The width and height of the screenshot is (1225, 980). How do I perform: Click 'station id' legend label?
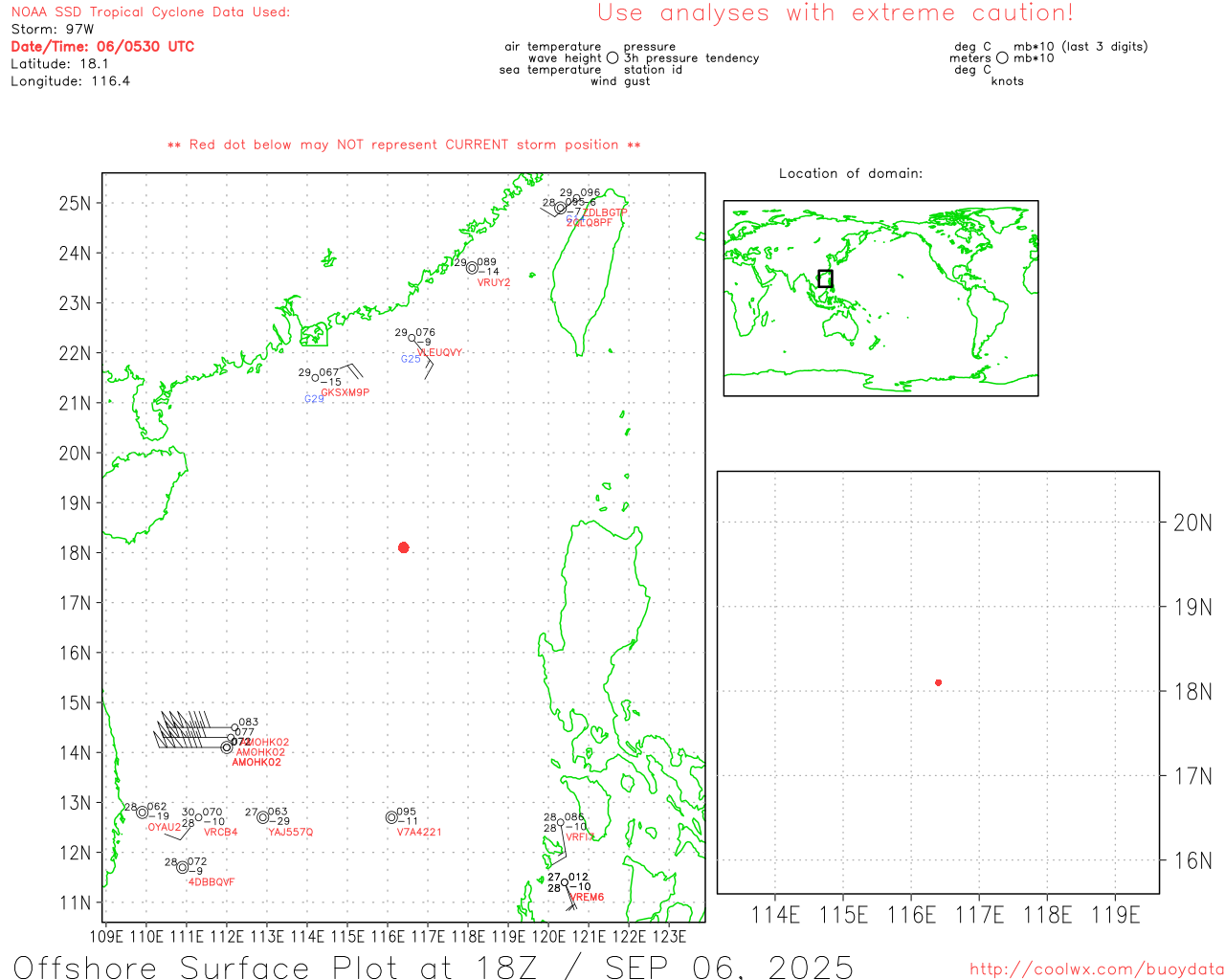click(x=653, y=70)
